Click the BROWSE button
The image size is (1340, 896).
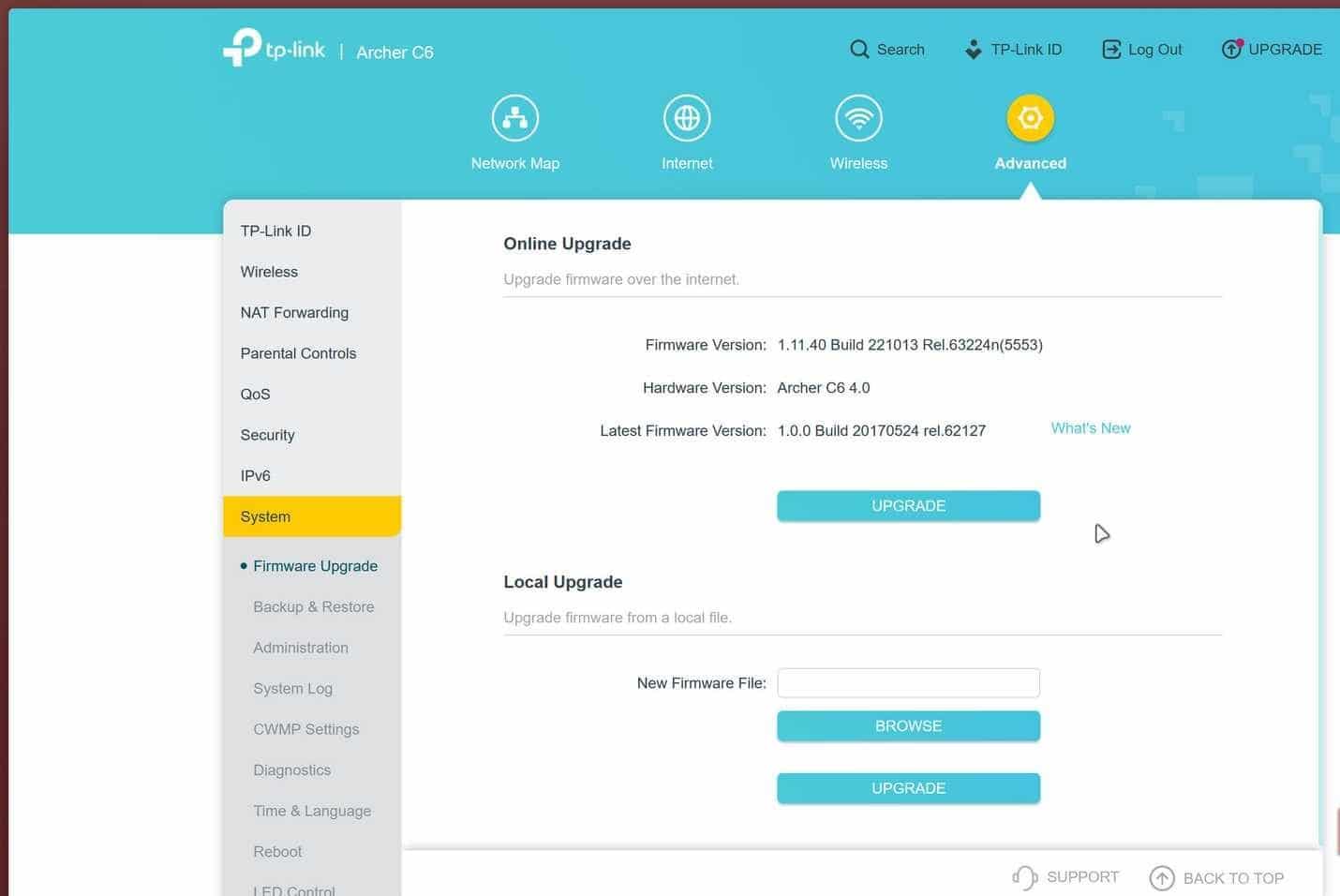(908, 726)
